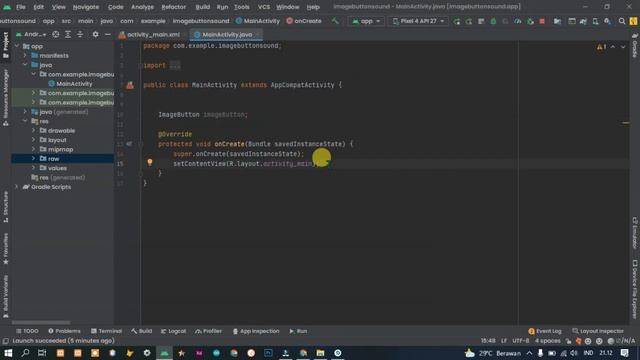Open the Refactor menu
The image size is (640, 360).
point(173,7)
